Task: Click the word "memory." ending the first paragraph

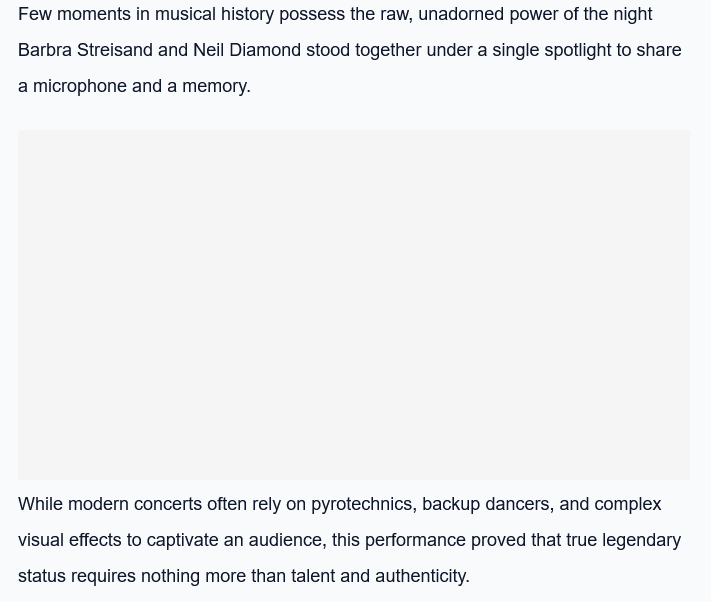Action: tap(216, 86)
